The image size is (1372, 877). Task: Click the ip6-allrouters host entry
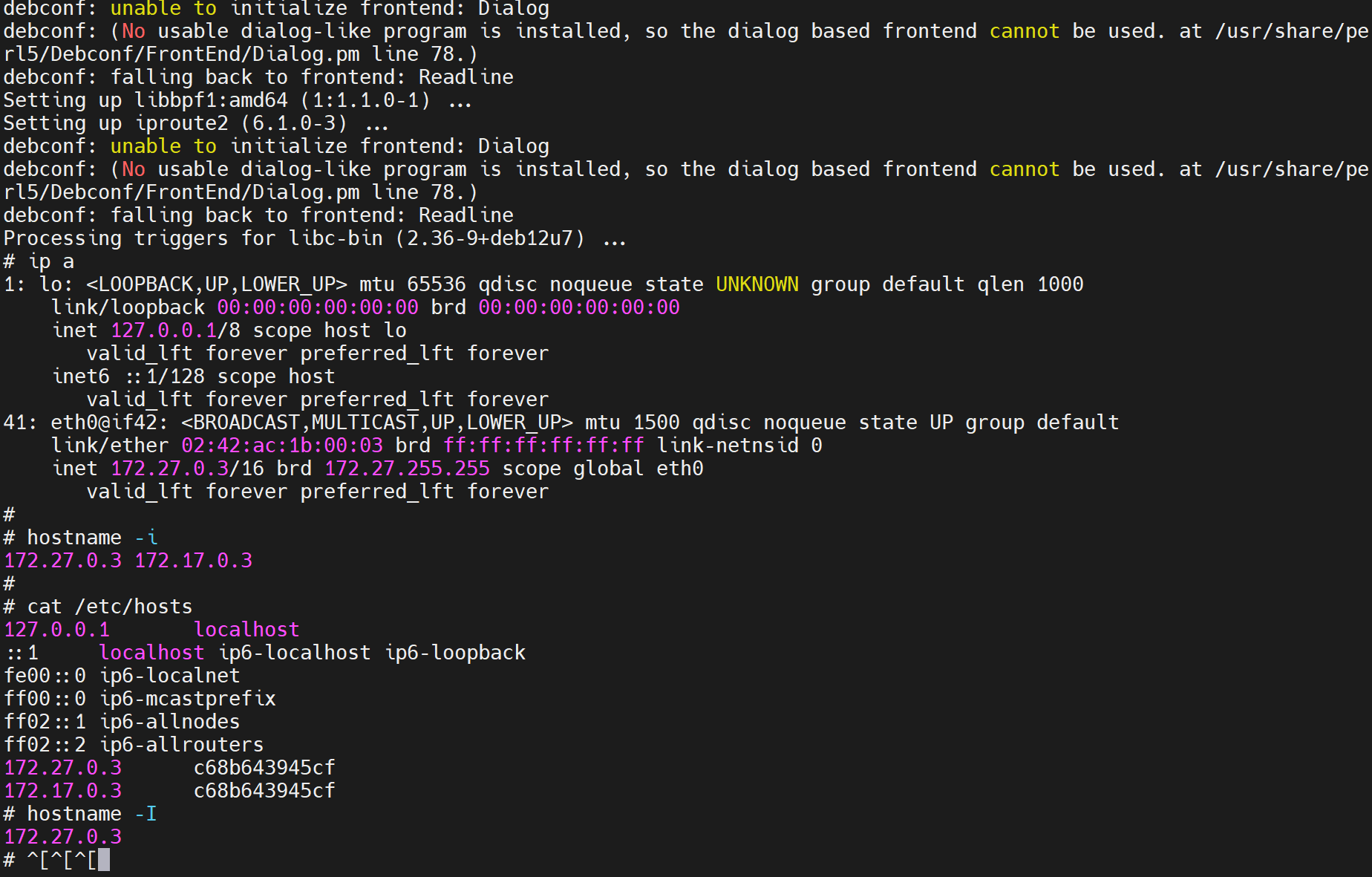coord(182,745)
